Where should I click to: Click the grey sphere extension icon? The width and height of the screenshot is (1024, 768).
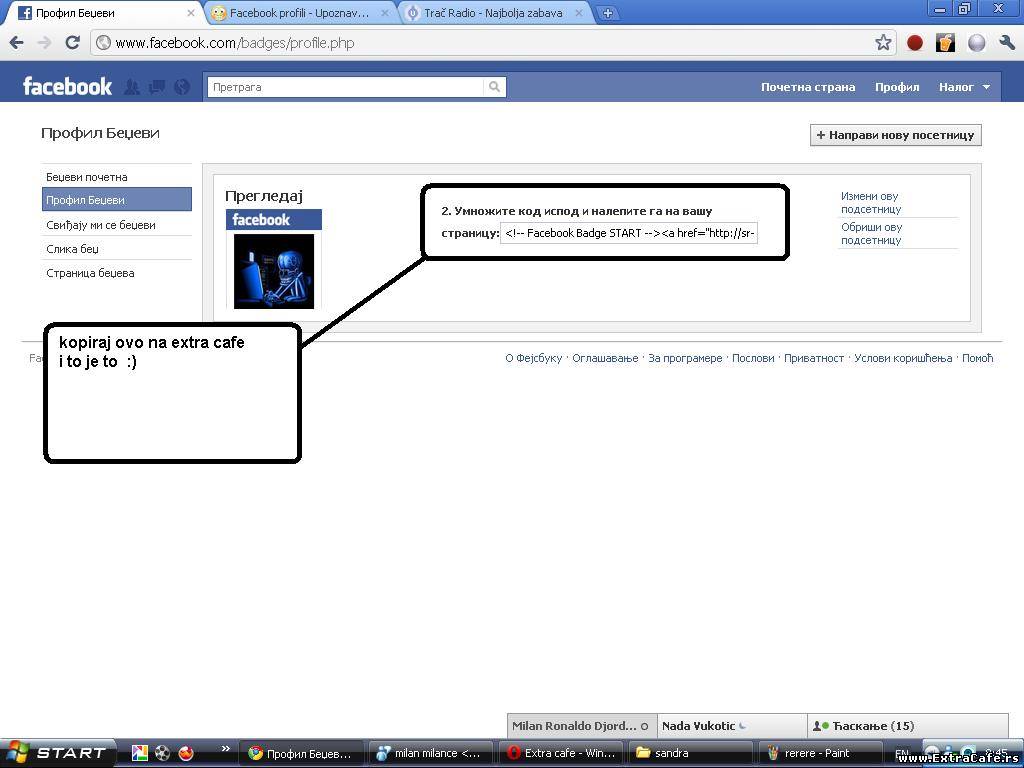click(976, 43)
